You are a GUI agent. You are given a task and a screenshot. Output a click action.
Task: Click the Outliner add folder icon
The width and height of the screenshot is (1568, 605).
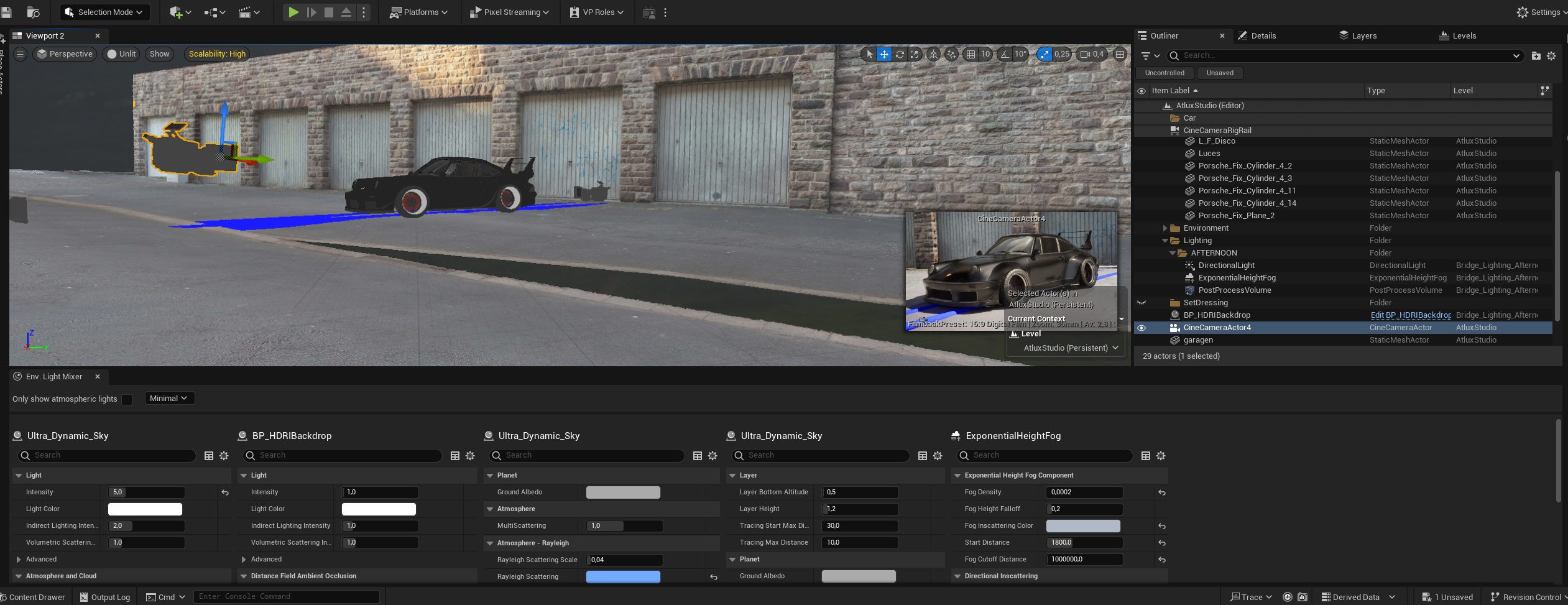click(1536, 55)
